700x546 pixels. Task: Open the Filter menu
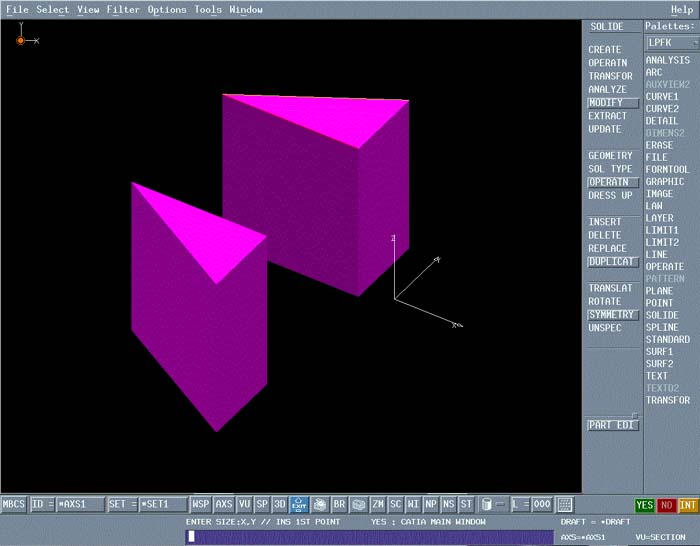pyautogui.click(x=123, y=10)
